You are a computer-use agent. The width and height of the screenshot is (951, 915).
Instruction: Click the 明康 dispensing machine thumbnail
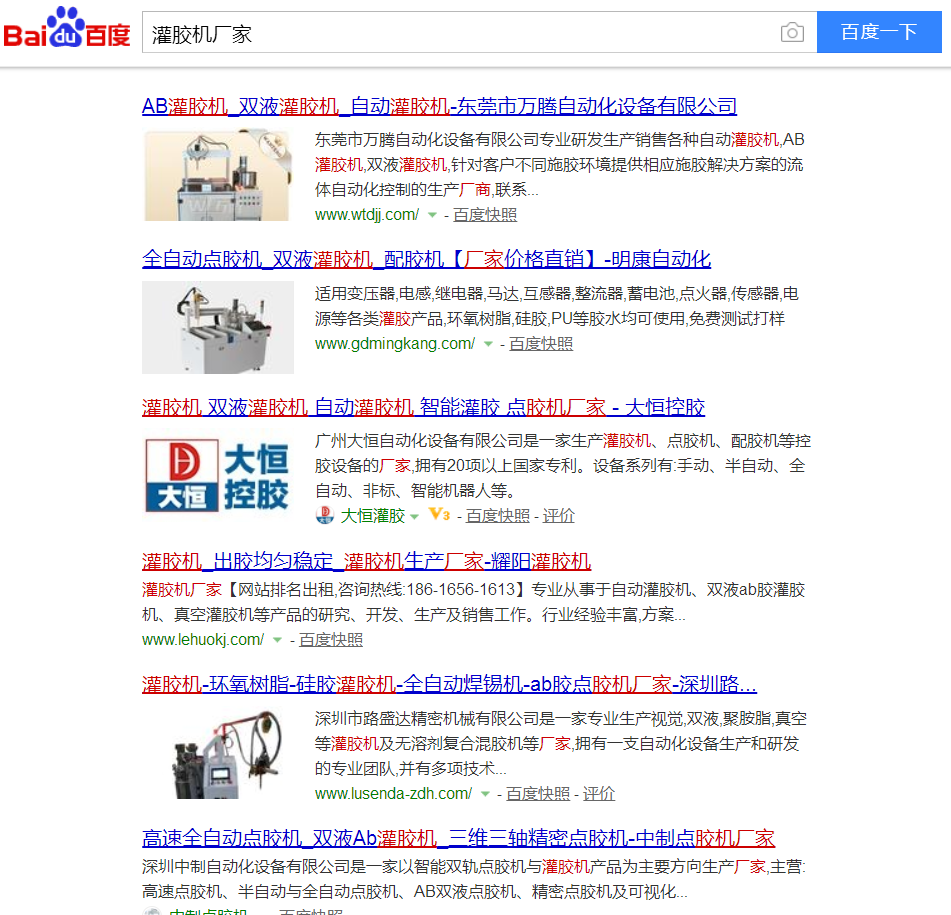pyautogui.click(x=218, y=327)
